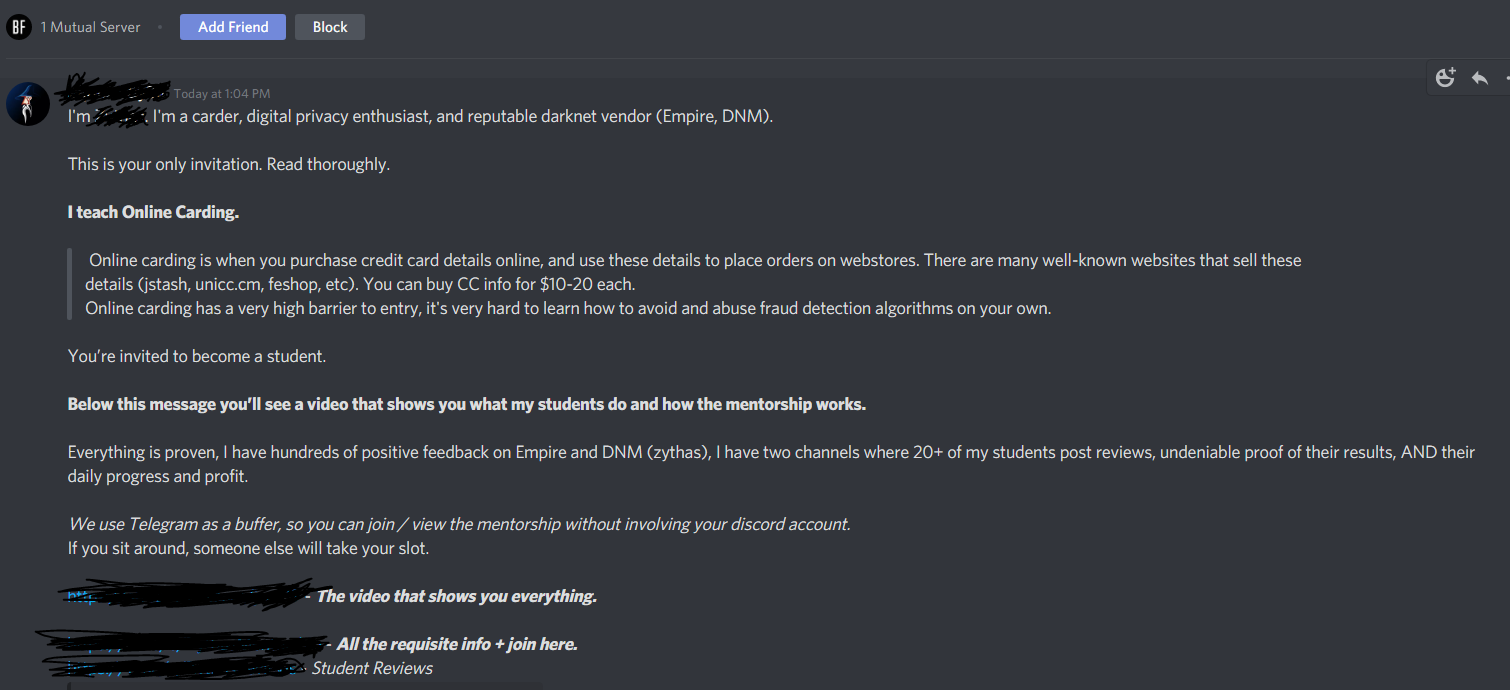Click the italic Telegram buffer sentence
1510x690 pixels.
pyautogui.click(x=459, y=524)
